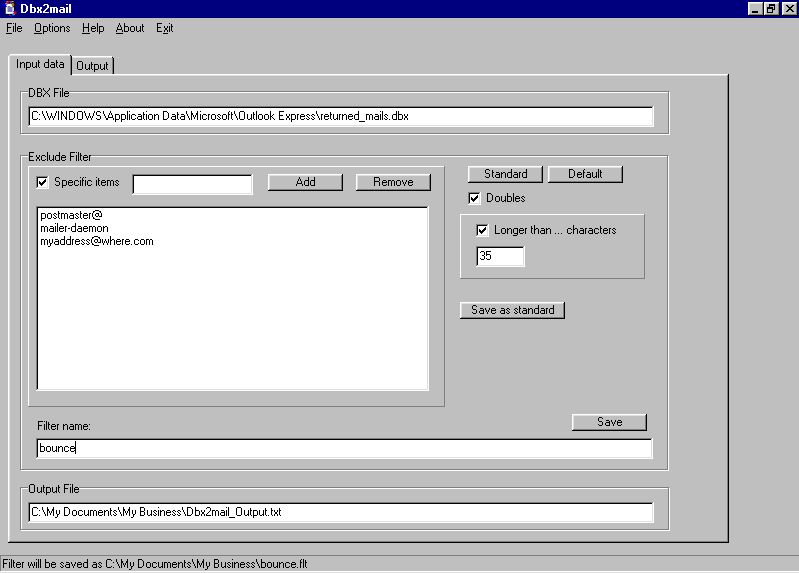799x573 pixels.
Task: Toggle the Specific items checkbox
Action: pos(42,182)
